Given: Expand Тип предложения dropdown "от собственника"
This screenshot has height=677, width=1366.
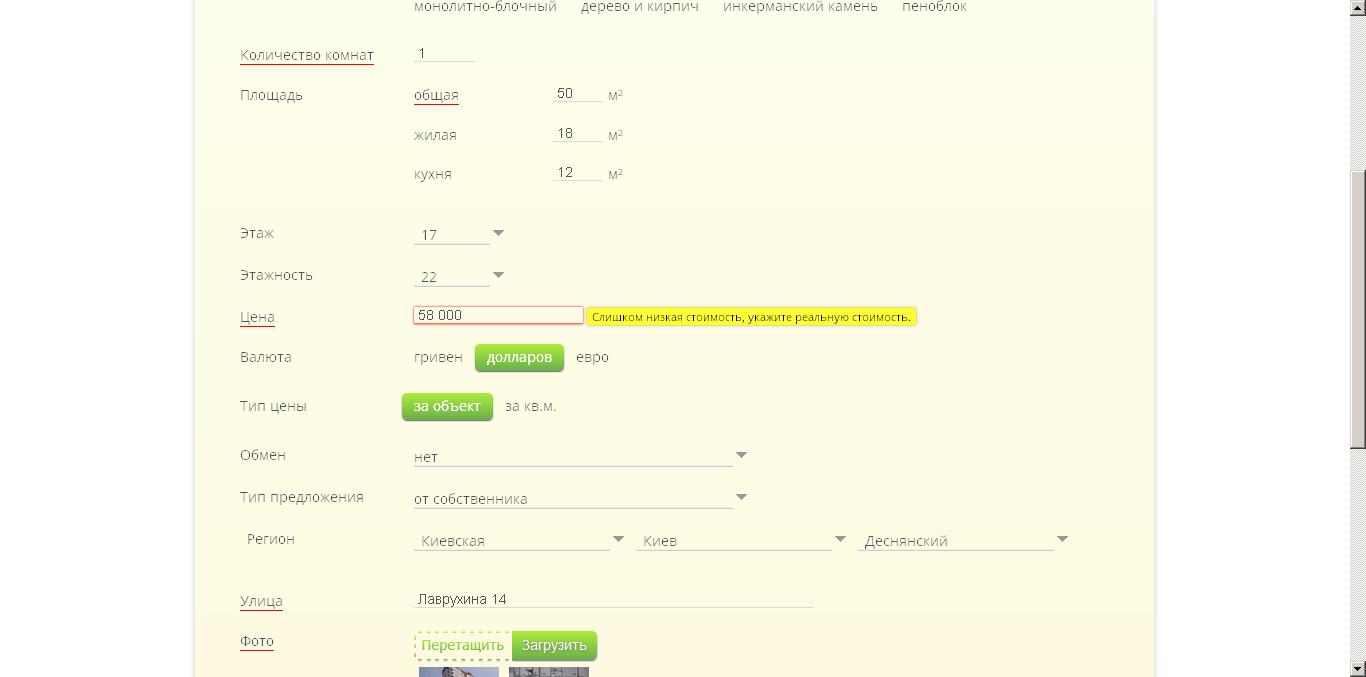Looking at the screenshot, I should click(x=580, y=499).
